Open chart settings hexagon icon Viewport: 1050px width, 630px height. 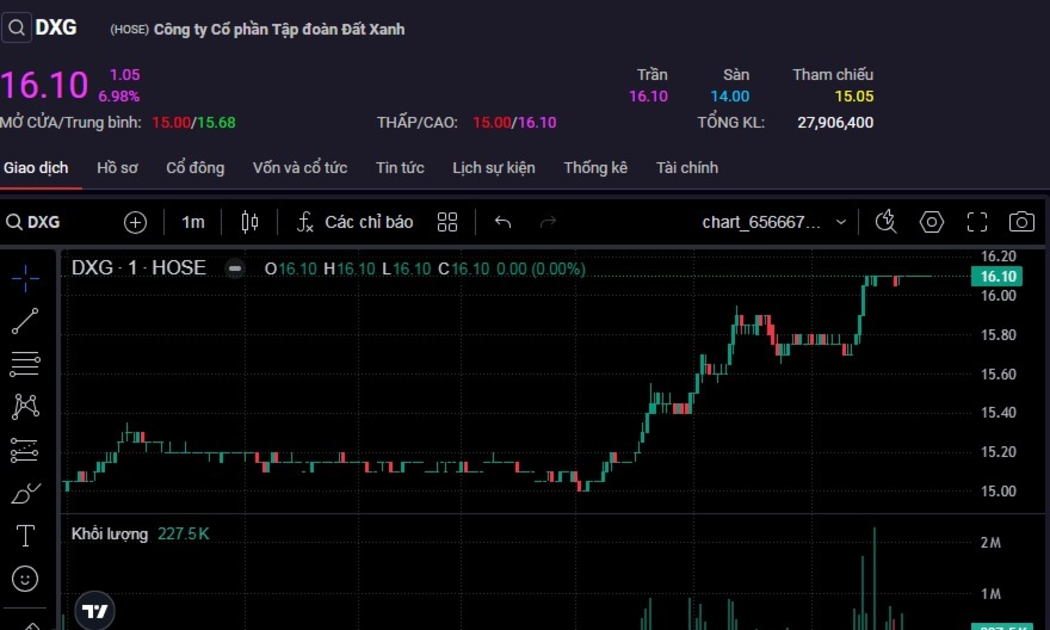(931, 222)
